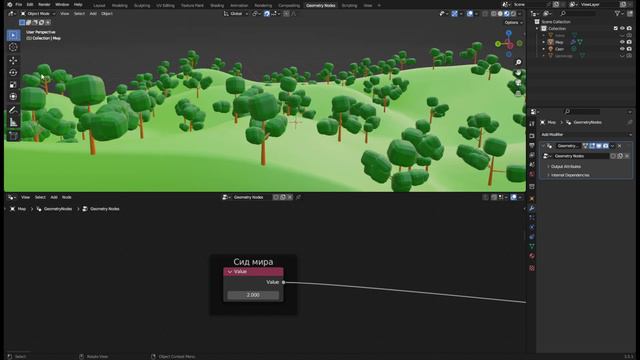The image size is (640, 360).
Task: Open the Render menu
Action: click(44, 4)
